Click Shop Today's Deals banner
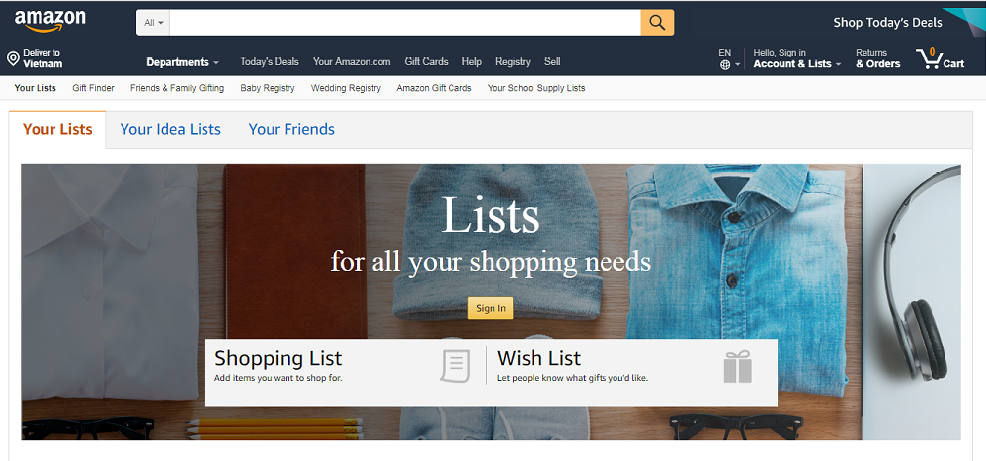 coord(888,23)
